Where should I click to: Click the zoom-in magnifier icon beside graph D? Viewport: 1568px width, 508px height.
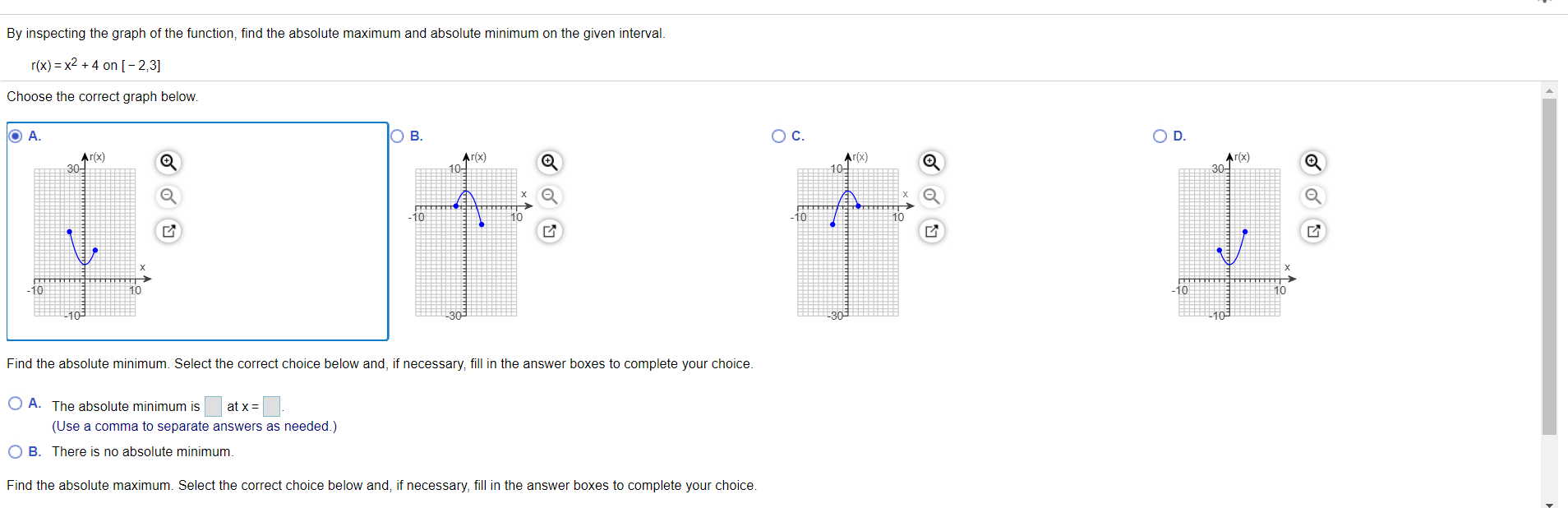point(1312,163)
